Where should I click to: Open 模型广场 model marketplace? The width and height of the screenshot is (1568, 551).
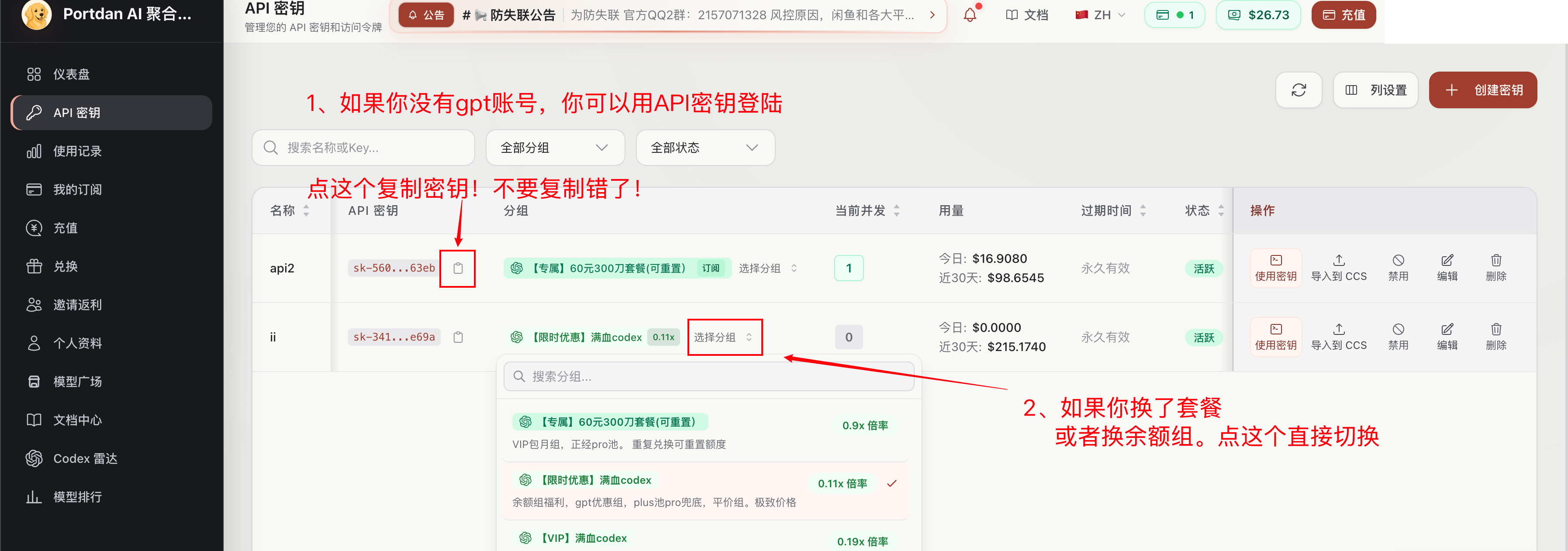coord(111,381)
